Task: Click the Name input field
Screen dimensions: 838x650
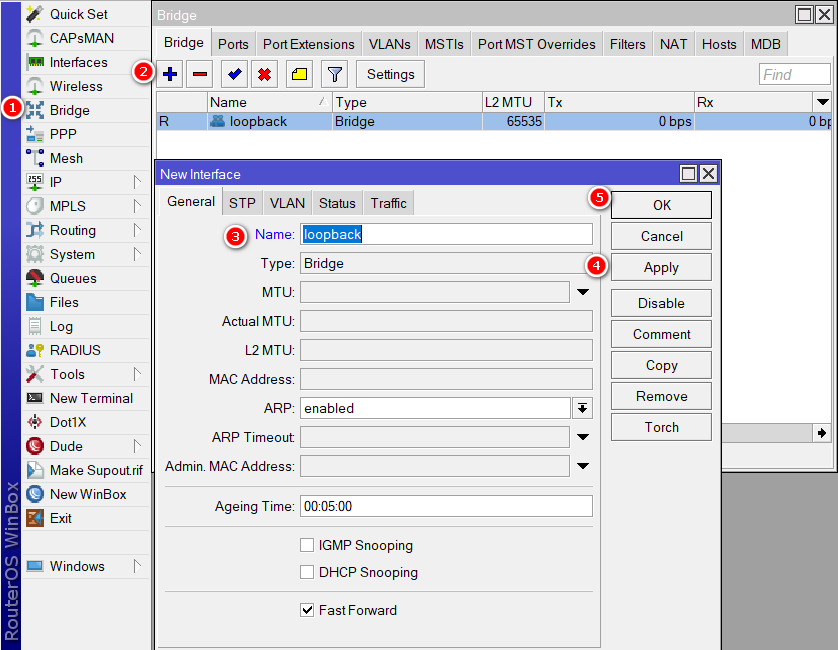Action: (446, 234)
